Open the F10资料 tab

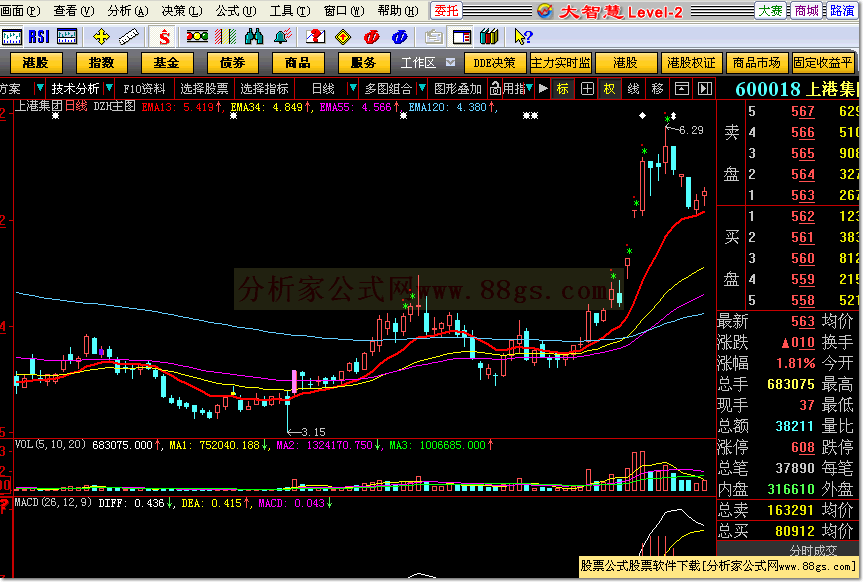pos(144,88)
